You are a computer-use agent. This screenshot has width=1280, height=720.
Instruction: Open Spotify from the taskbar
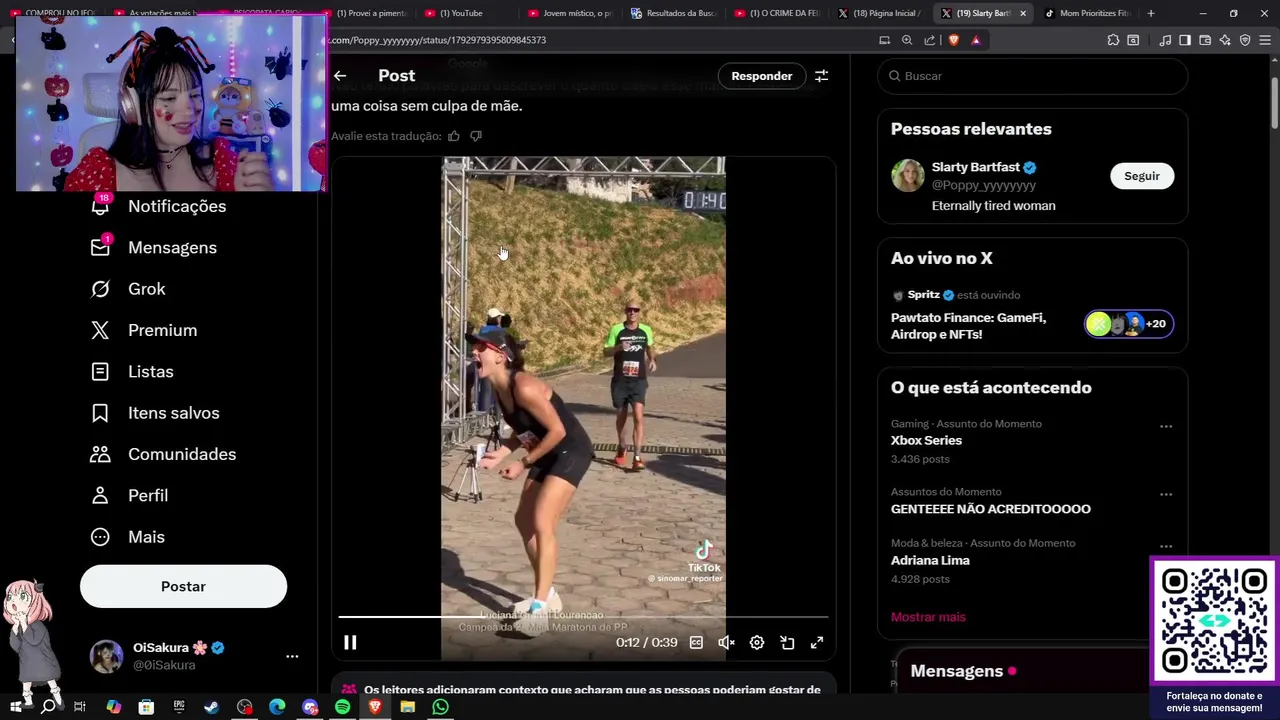[342, 707]
